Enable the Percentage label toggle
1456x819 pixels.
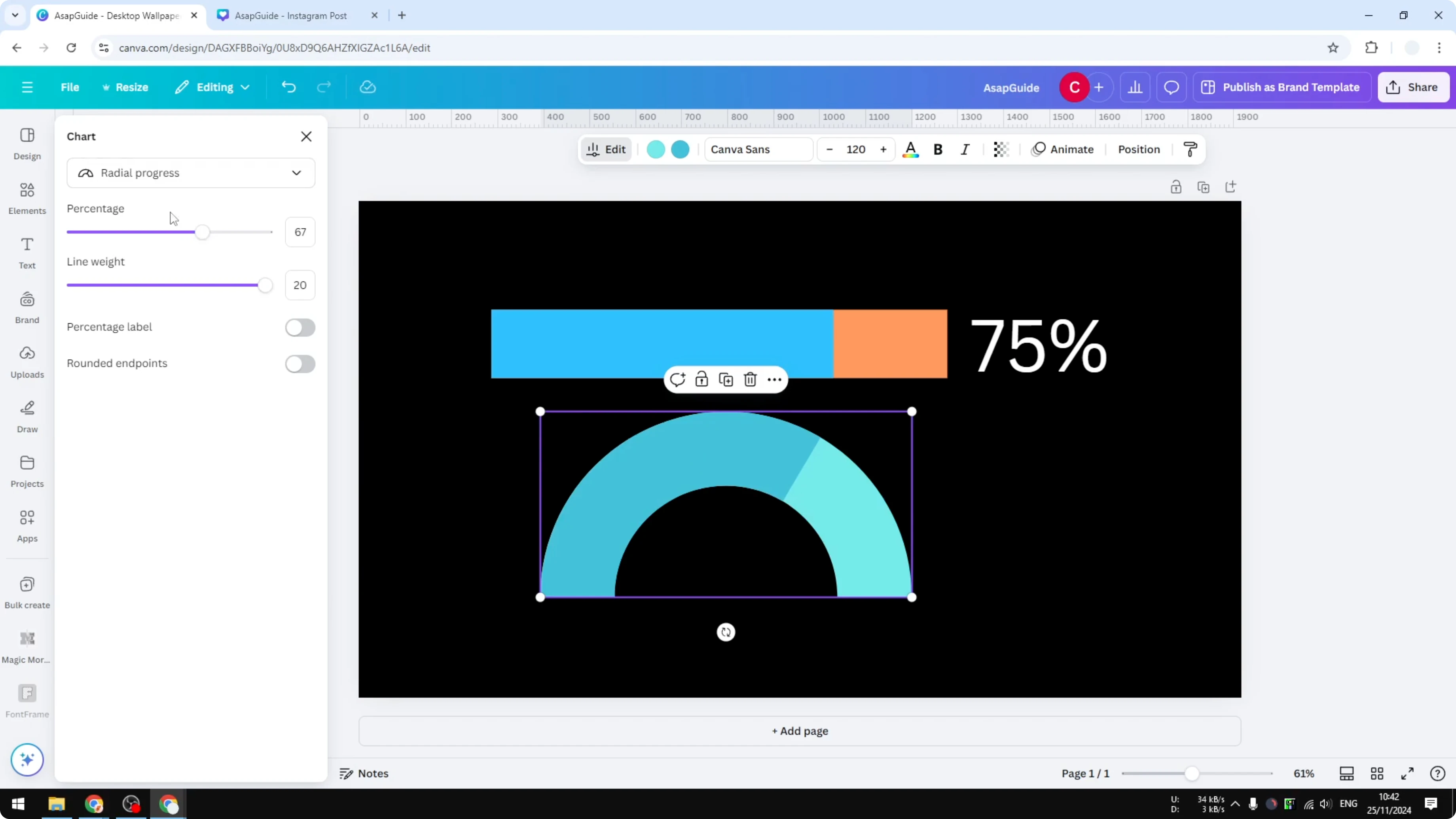tap(300, 327)
